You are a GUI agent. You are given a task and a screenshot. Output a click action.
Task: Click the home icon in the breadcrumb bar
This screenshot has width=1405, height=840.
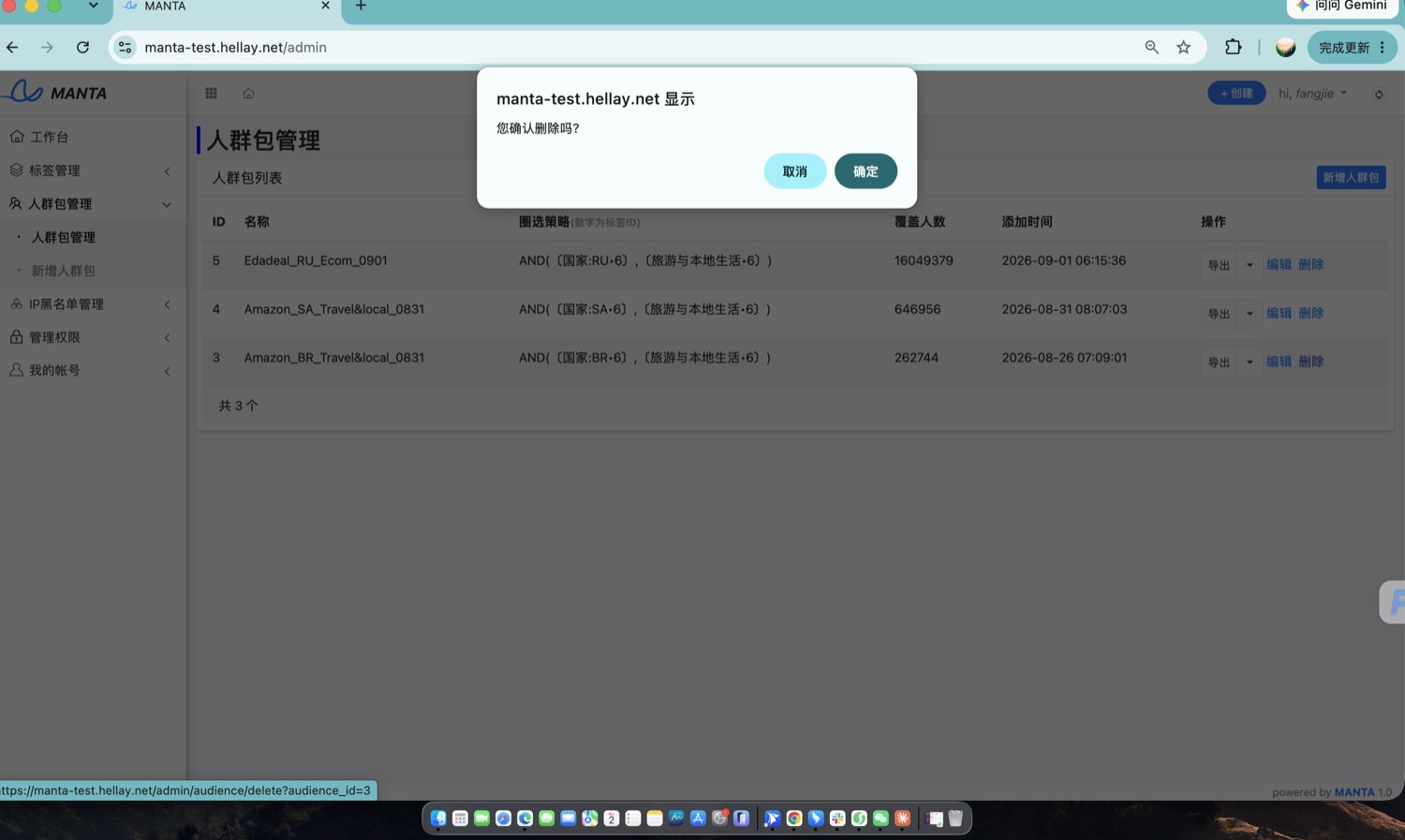[249, 93]
